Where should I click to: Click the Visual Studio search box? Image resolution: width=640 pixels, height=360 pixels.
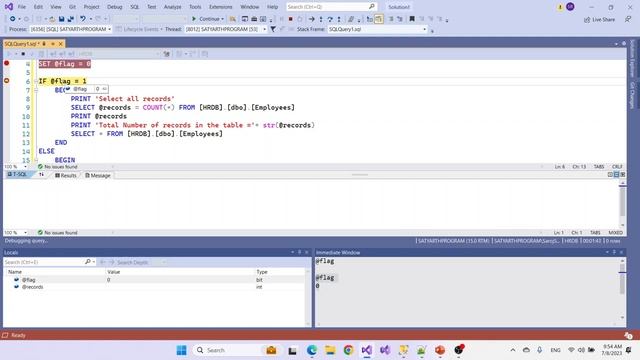(331, 7)
